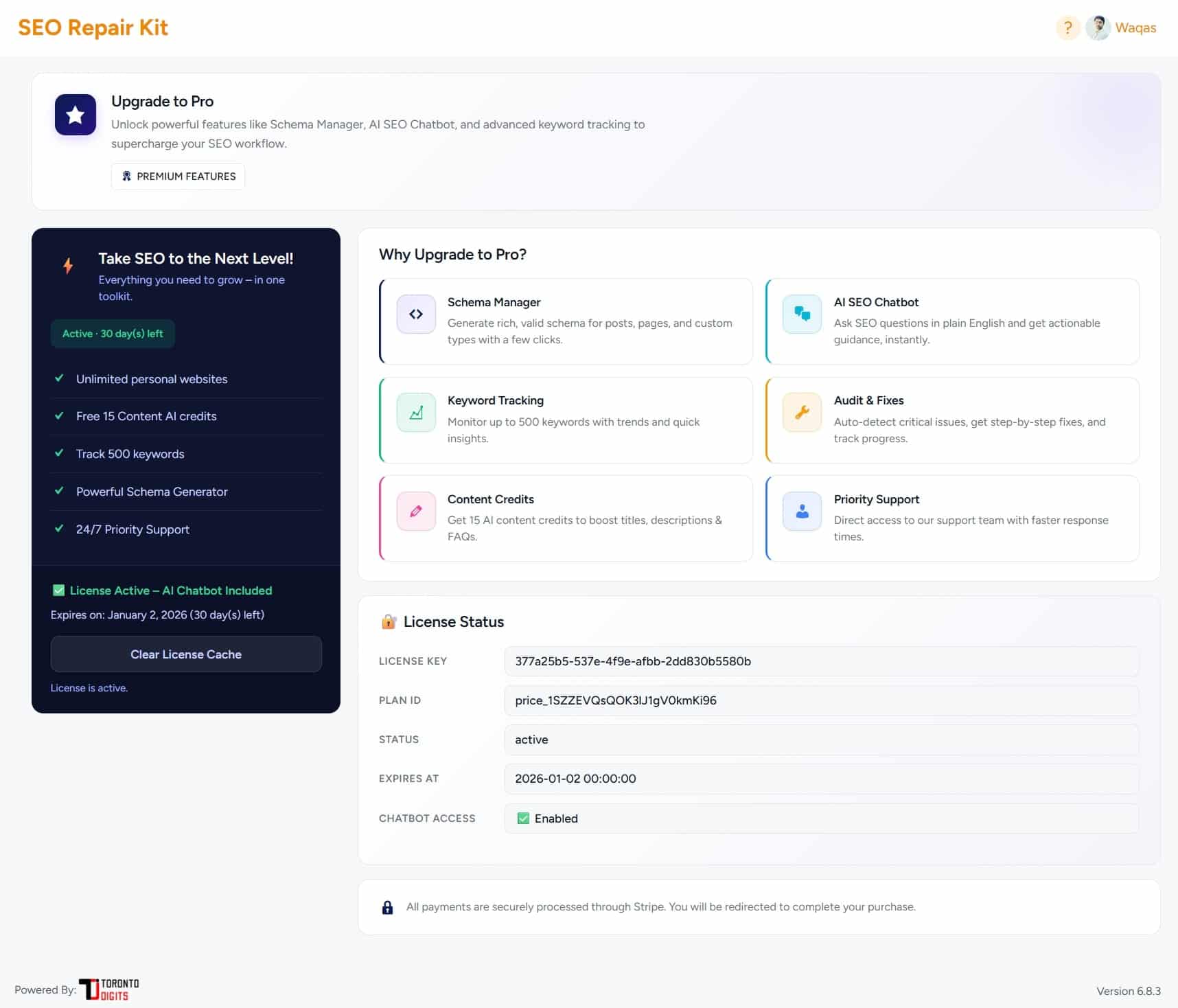This screenshot has width=1178, height=1008.
Task: Select the AI SEO Chatbot icon
Action: (x=802, y=314)
